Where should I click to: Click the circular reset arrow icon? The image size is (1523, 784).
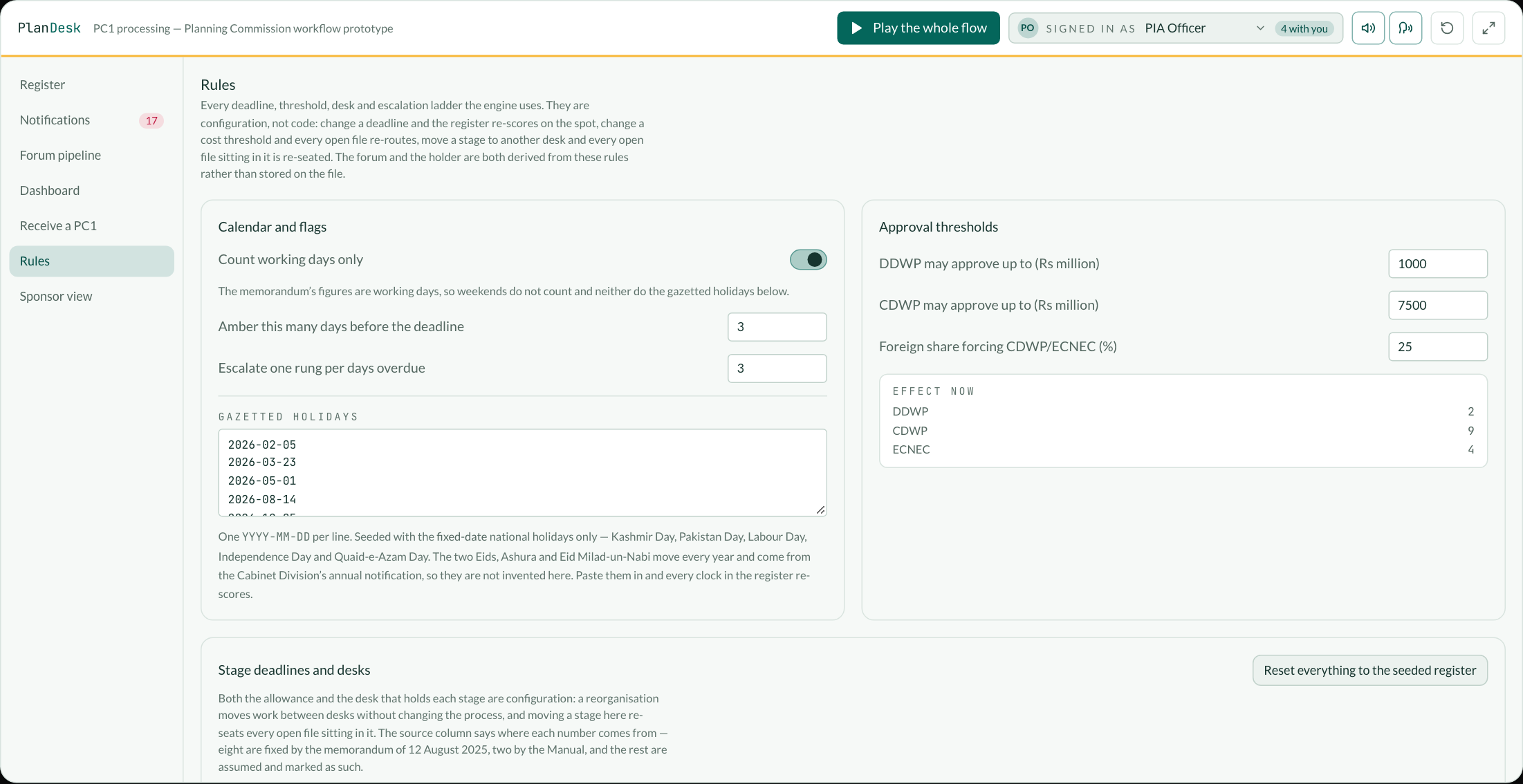point(1447,28)
